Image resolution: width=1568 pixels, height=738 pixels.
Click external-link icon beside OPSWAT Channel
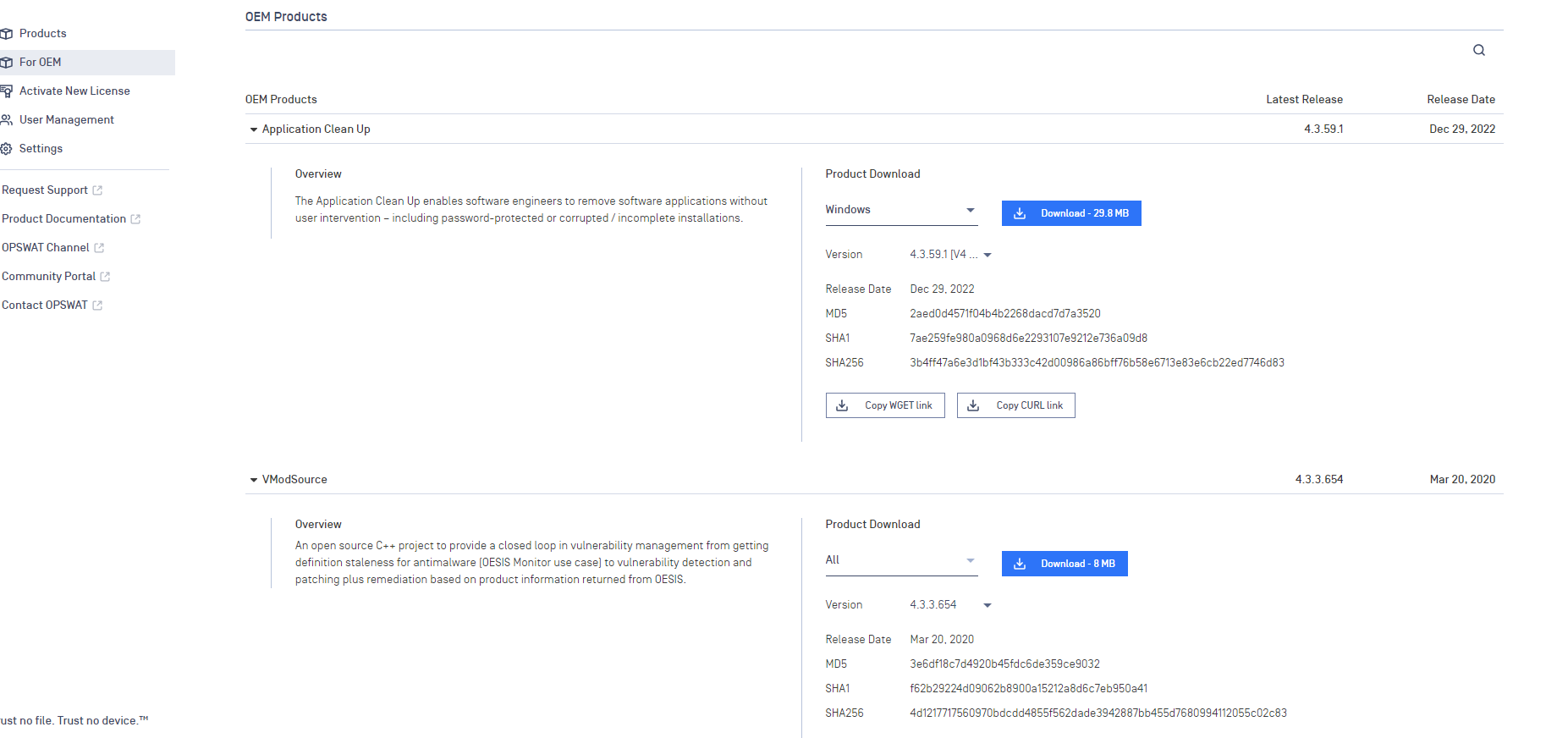tap(99, 248)
